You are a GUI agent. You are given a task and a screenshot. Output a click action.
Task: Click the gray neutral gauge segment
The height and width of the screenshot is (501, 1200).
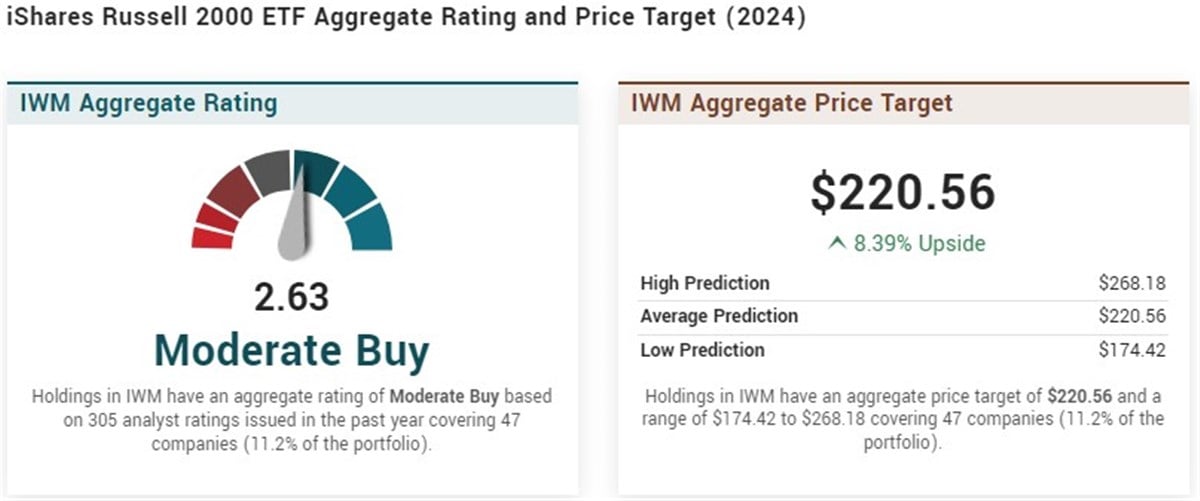click(268, 170)
